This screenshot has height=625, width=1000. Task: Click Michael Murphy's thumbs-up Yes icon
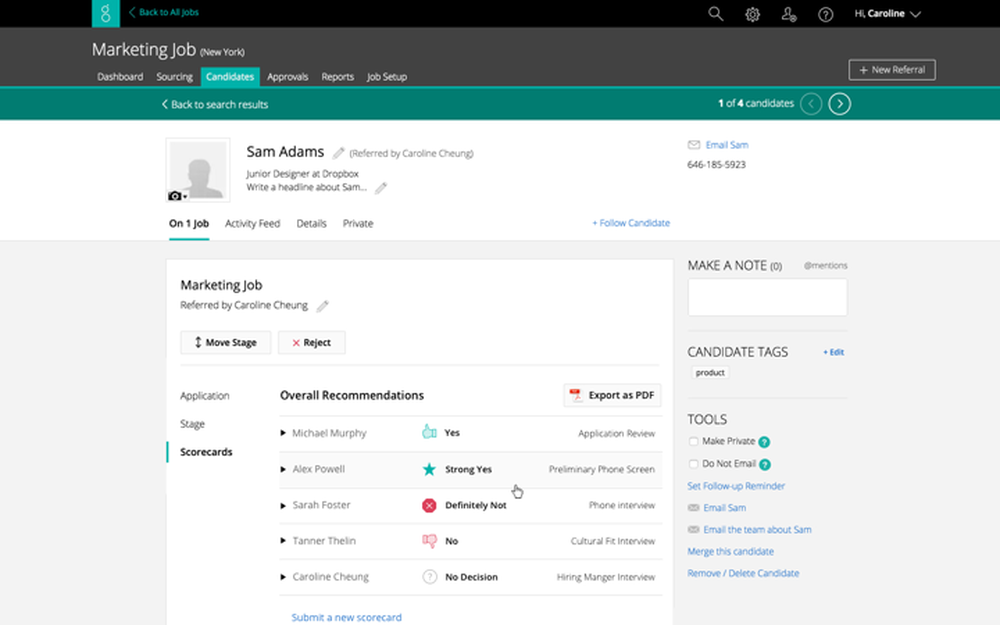429,432
